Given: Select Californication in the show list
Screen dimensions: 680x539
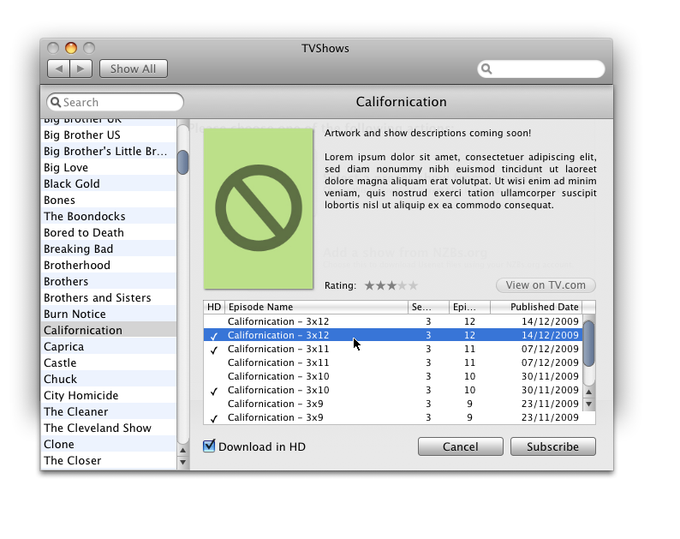Looking at the screenshot, I should (109, 330).
